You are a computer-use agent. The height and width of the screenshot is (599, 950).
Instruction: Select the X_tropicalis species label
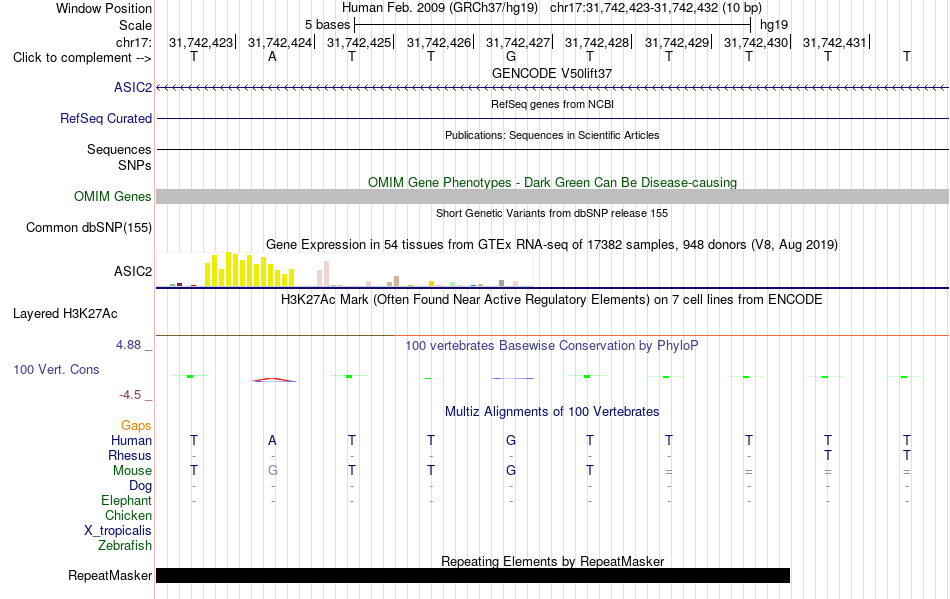[x=118, y=531]
